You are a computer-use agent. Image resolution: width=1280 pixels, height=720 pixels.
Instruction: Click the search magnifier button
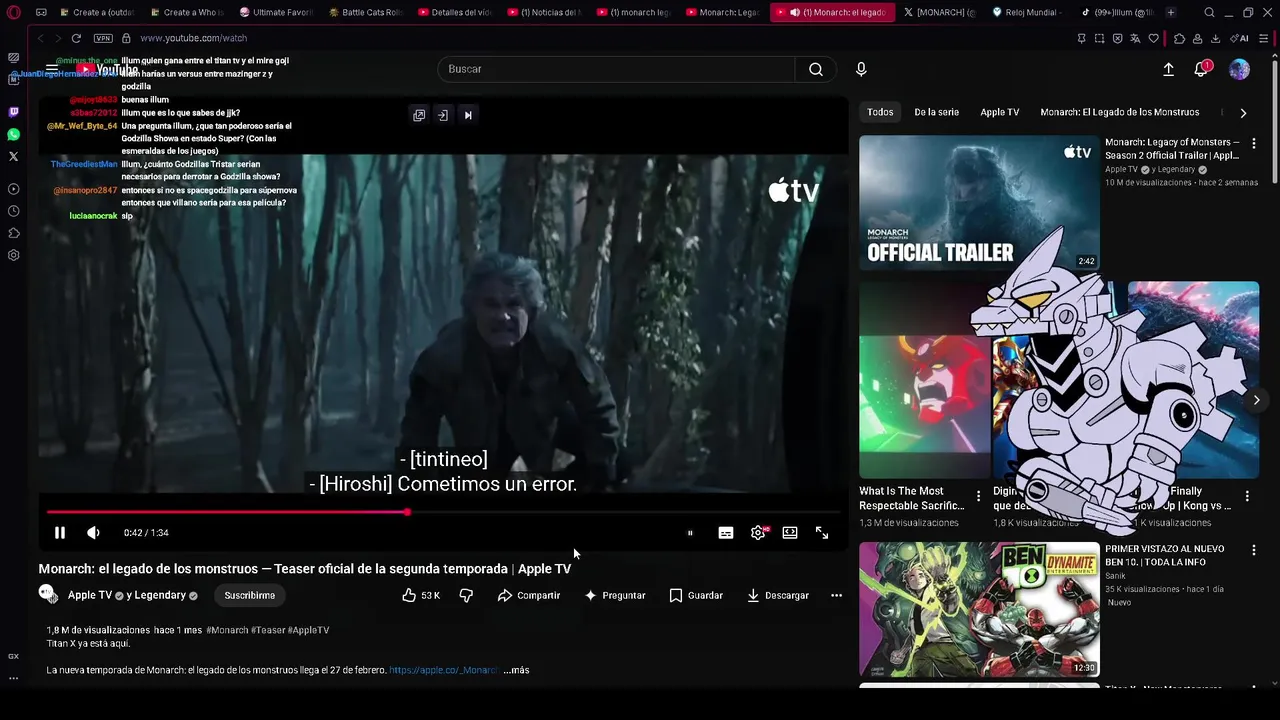coord(816,69)
